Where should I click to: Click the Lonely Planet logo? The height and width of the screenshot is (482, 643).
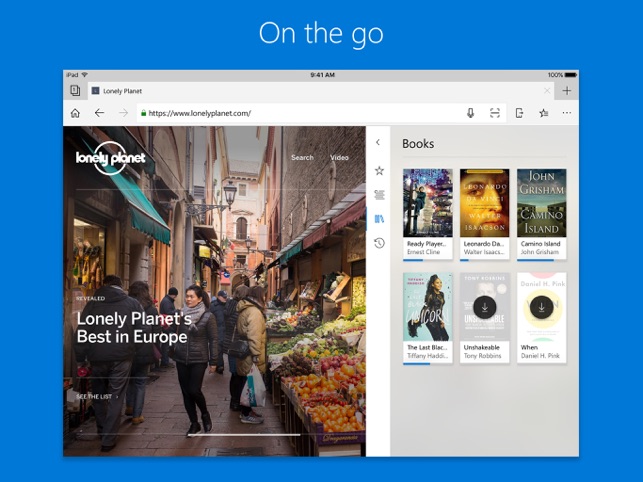click(x=111, y=158)
